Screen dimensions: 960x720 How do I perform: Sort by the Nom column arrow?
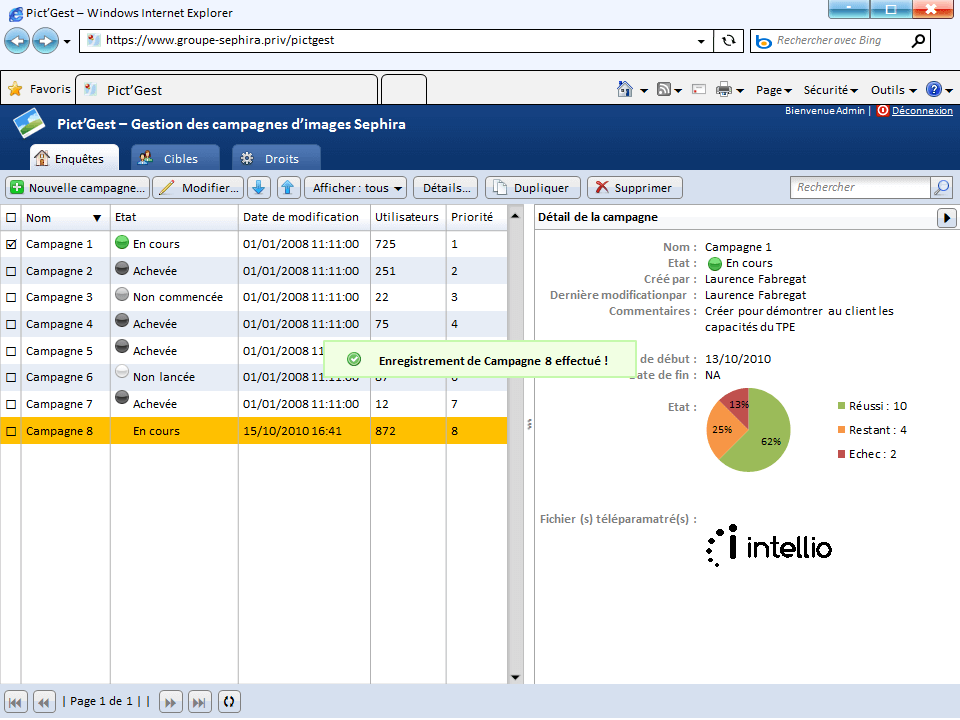[x=97, y=218]
